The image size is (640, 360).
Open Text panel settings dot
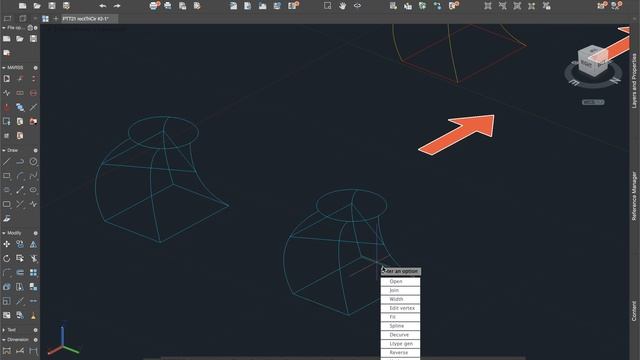[36, 330]
